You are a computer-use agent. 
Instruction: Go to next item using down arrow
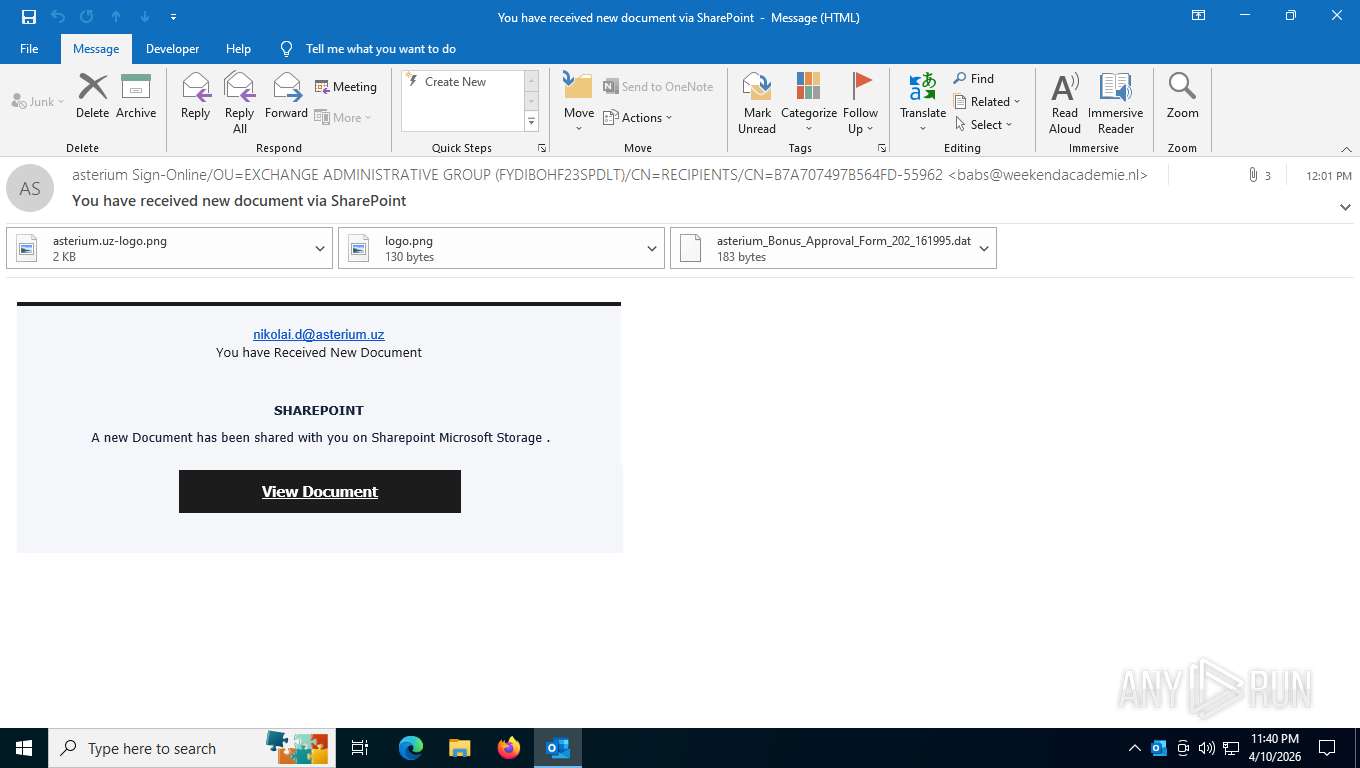coord(145,17)
